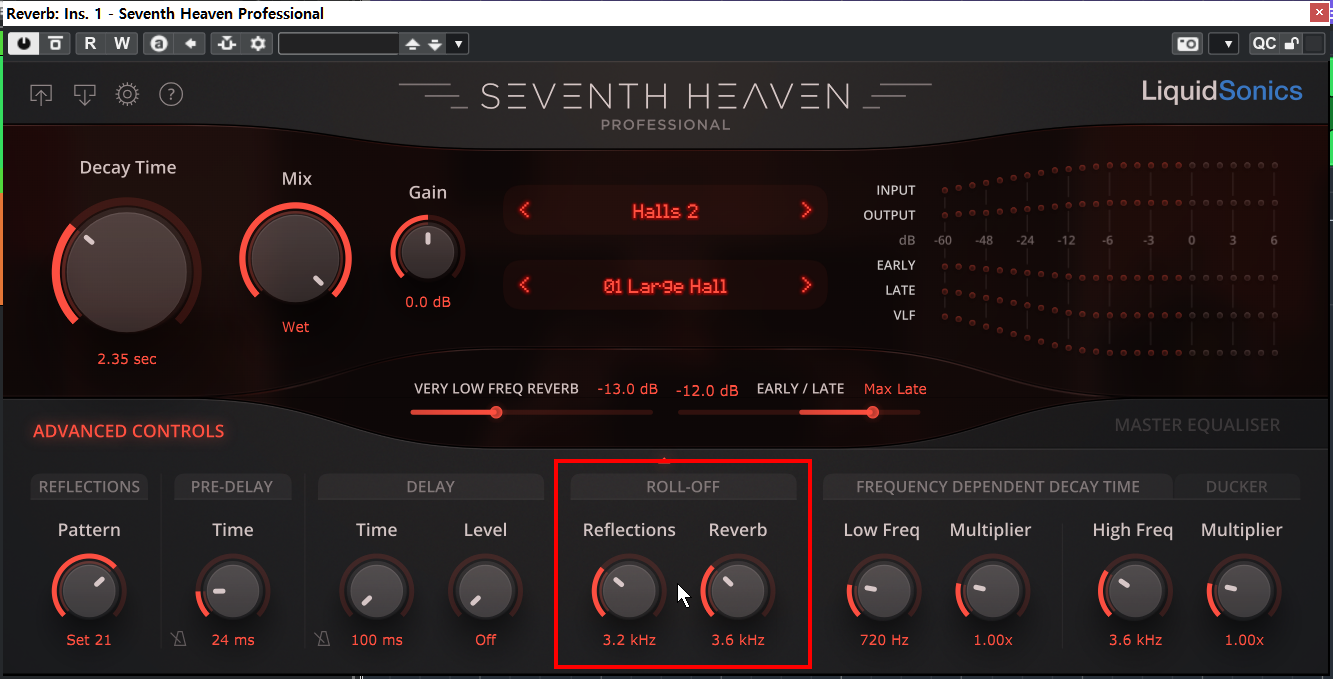The image size is (1333, 679).
Task: Open Seventh Heaven settings cog
Action: pyautogui.click(x=127, y=95)
